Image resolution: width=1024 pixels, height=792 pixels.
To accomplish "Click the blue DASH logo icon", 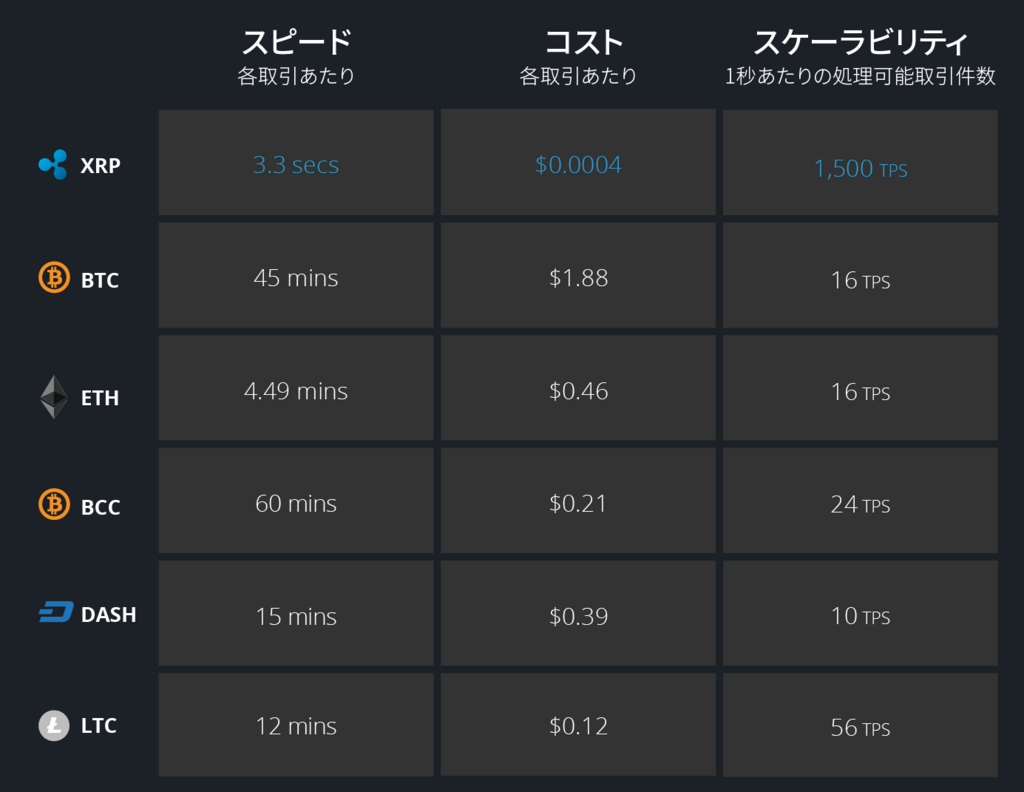I will 56,612.
